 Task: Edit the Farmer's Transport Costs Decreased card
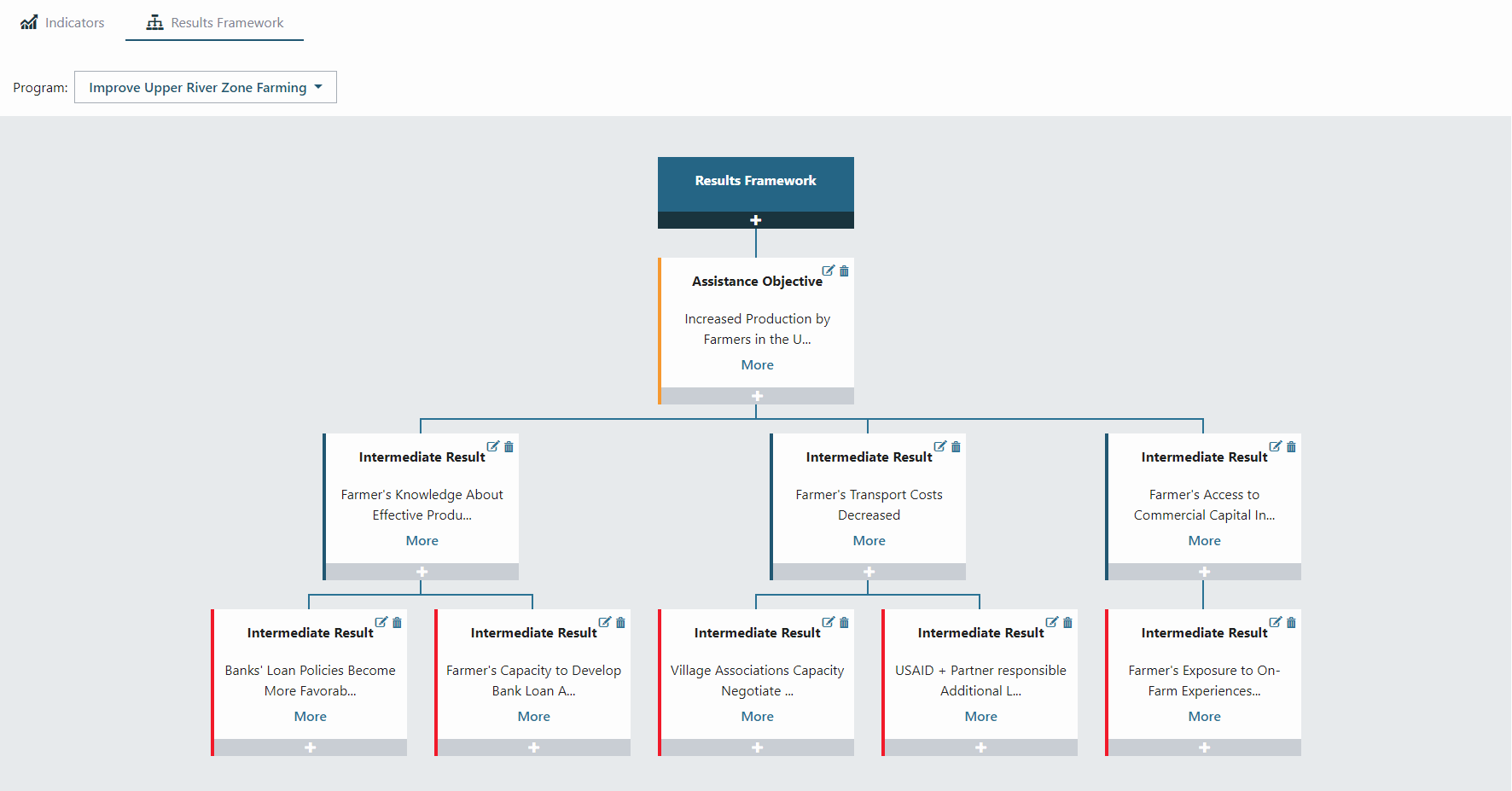[939, 446]
